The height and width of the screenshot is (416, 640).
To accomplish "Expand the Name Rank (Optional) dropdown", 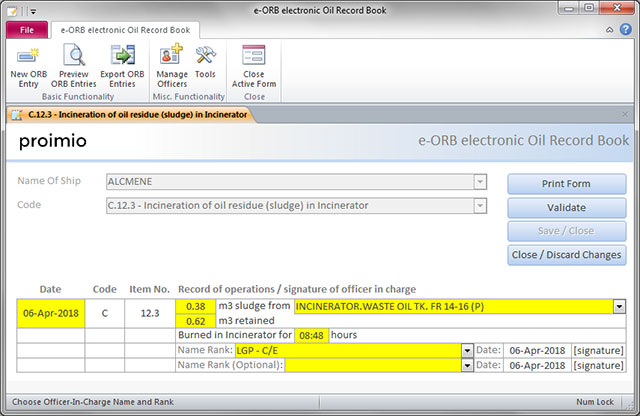I will [x=467, y=365].
